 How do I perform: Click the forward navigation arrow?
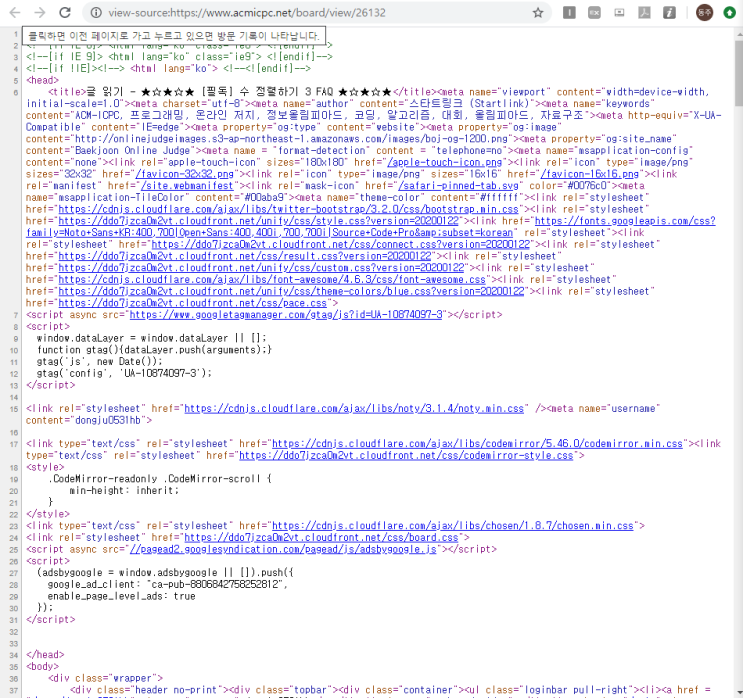[40, 13]
